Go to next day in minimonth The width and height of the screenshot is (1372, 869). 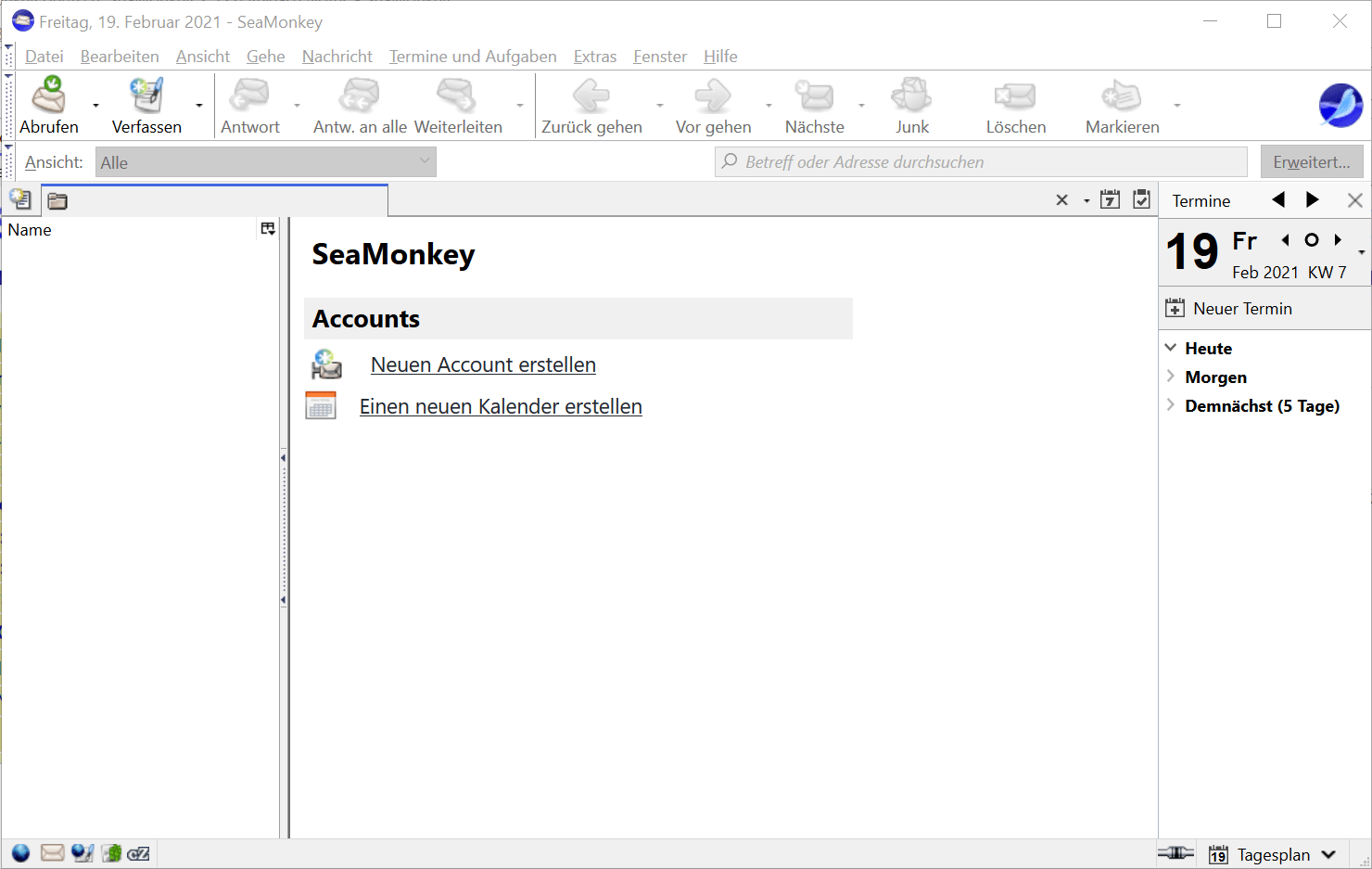point(1338,240)
